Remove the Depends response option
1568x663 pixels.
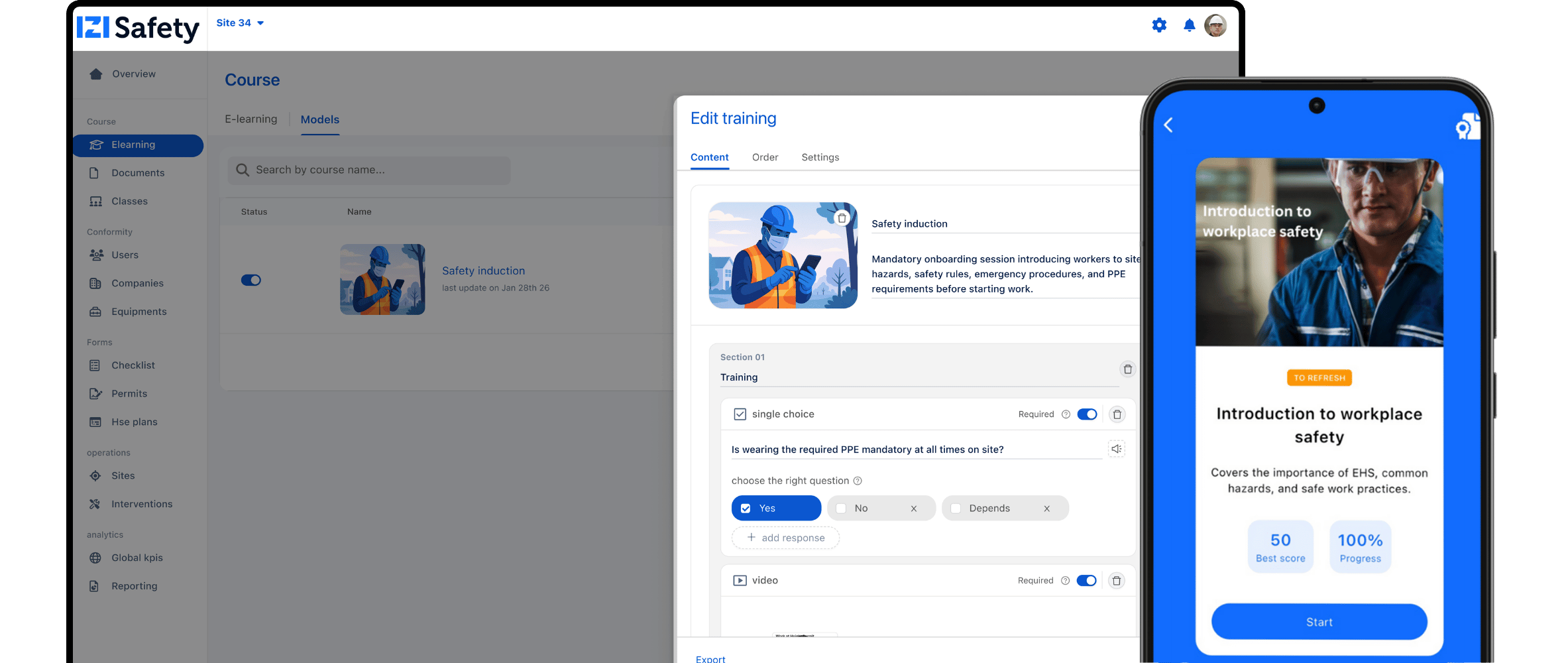click(1046, 509)
